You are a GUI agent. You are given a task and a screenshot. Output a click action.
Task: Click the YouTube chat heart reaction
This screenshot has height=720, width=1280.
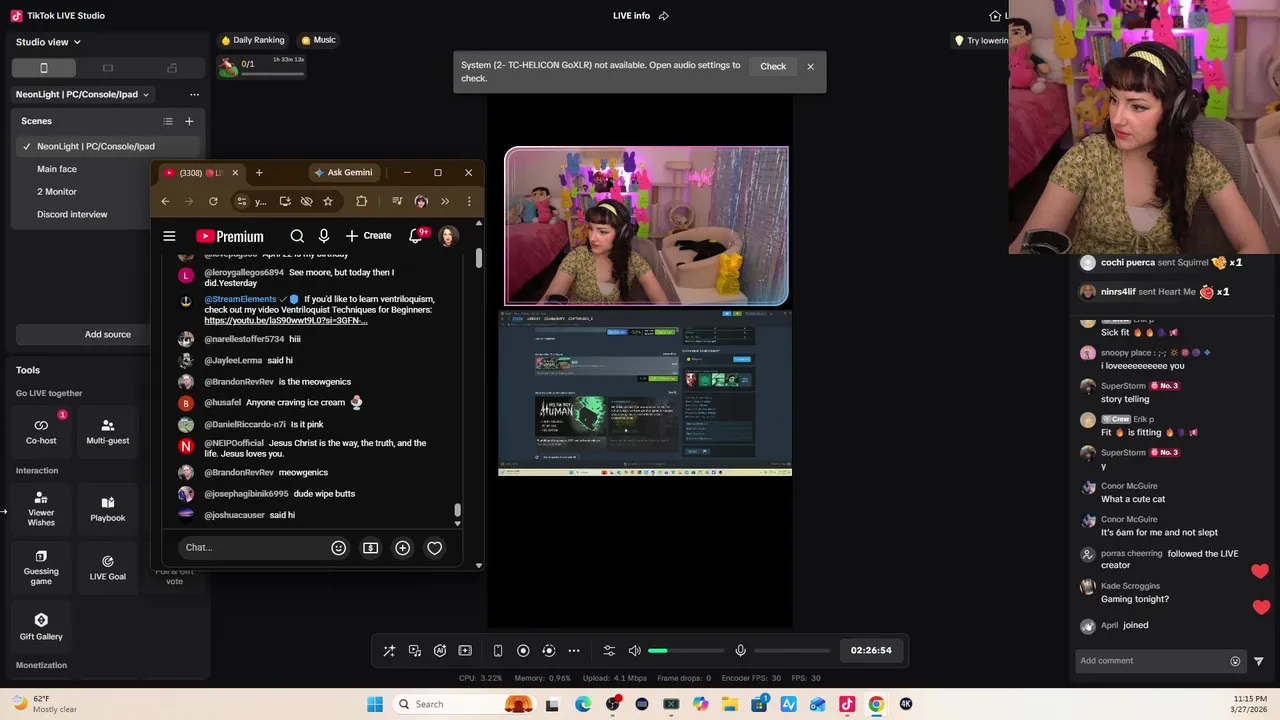click(x=434, y=548)
